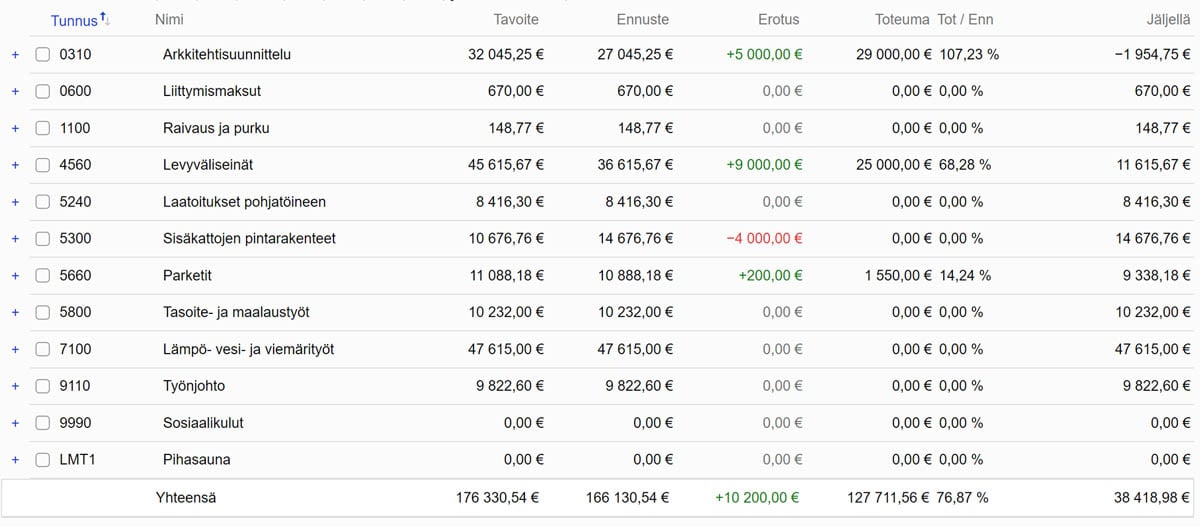Click plus icon next to 9110 Työnjohto
The image size is (1200, 527).
tap(15, 386)
